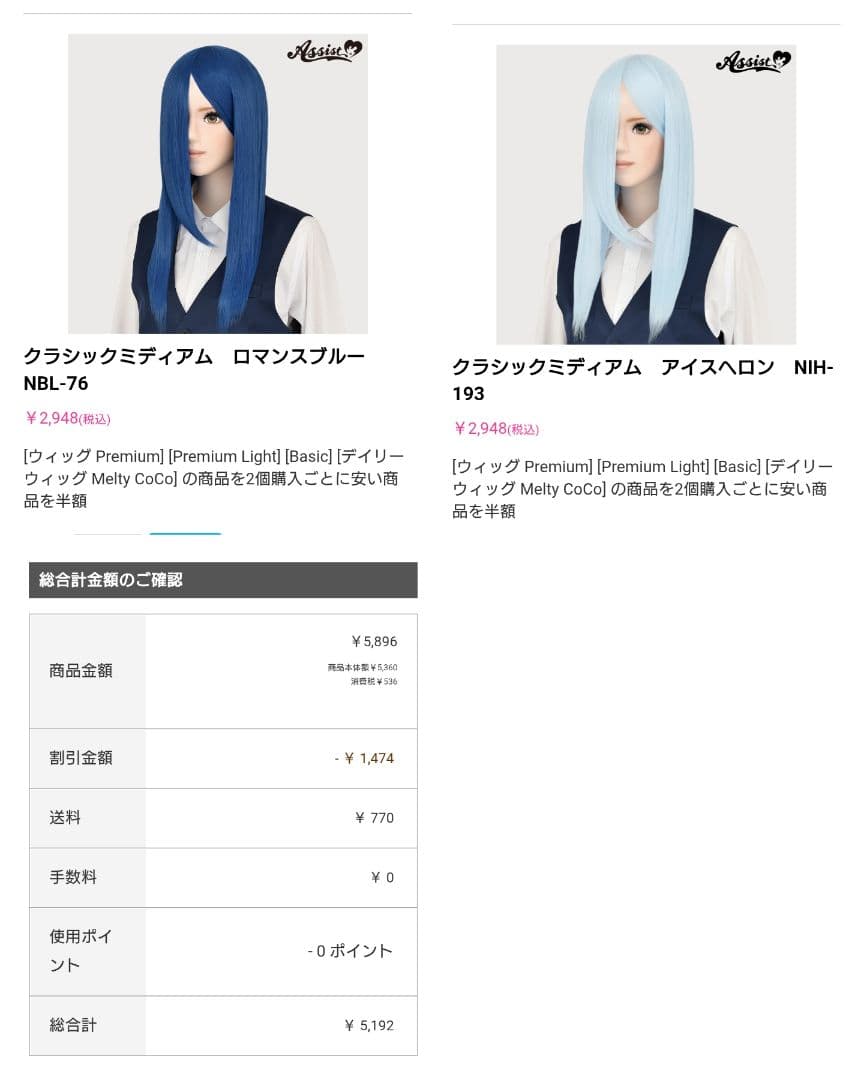
Task: Click the Assist logo on blue wig image
Action: [325, 51]
